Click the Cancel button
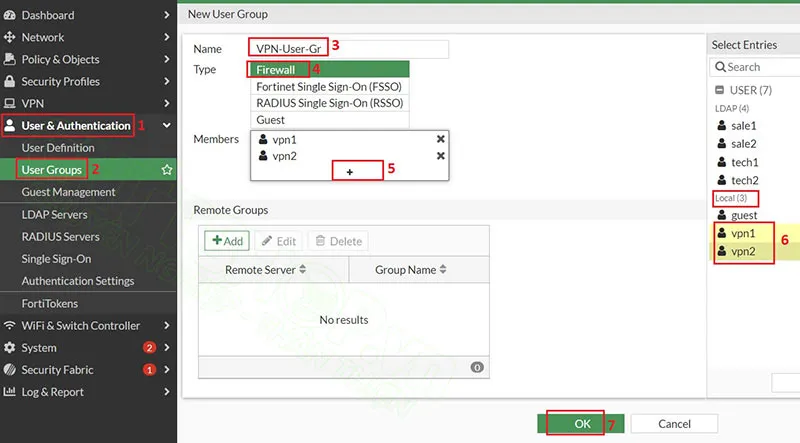The height and width of the screenshot is (443, 800). point(674,424)
